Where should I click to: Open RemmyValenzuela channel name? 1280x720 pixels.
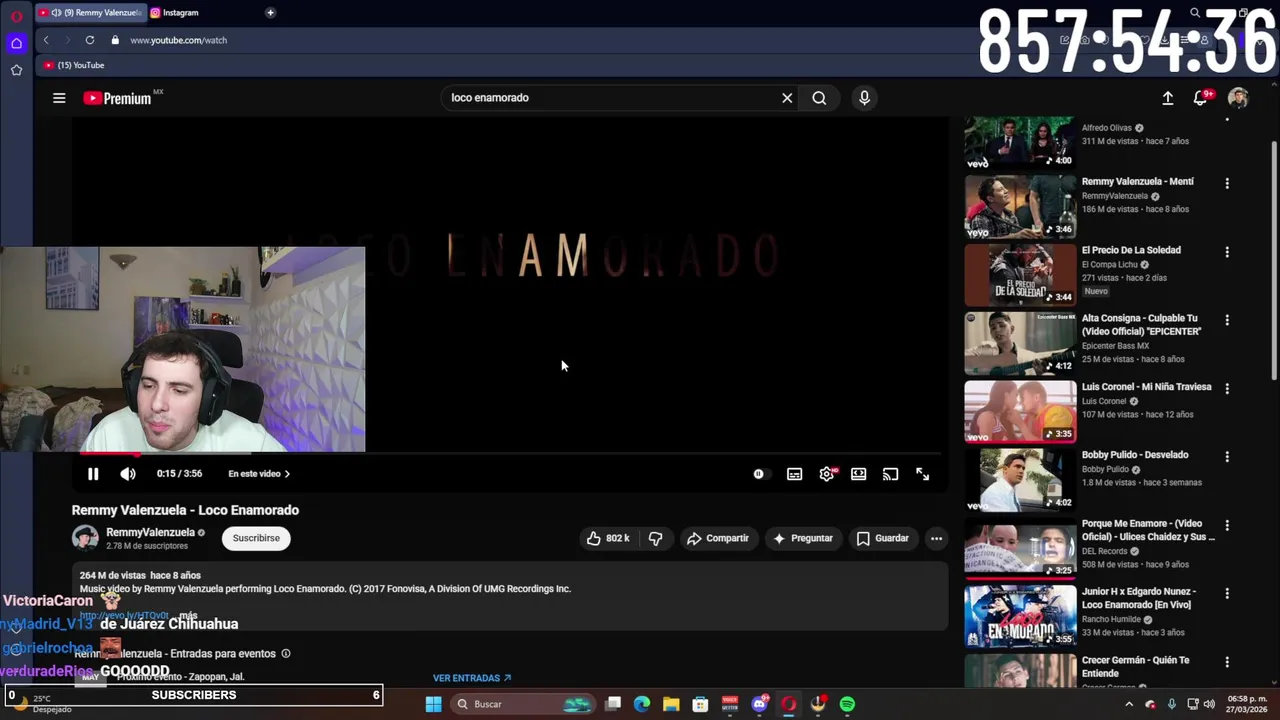tap(150, 533)
